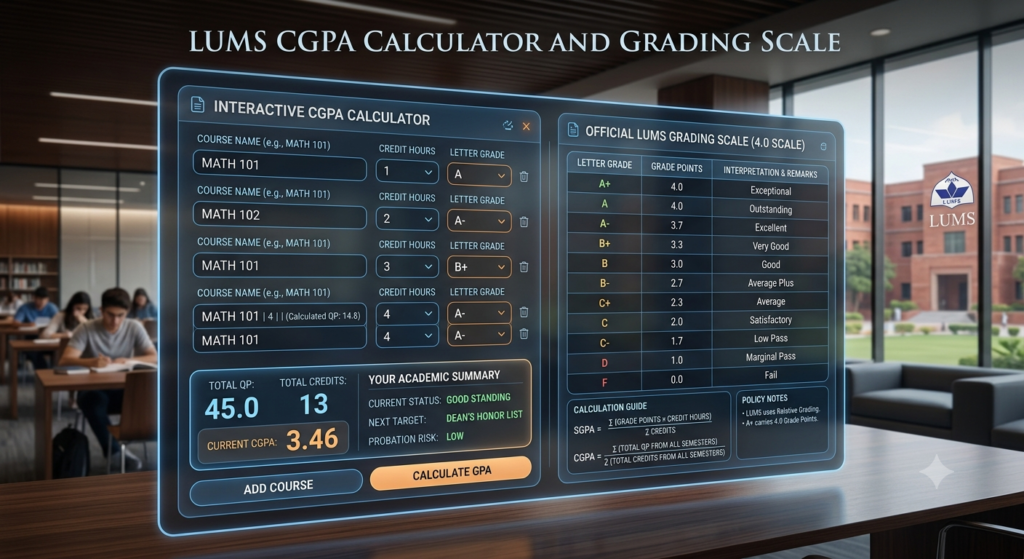The image size is (1024, 559).
Task: Click the 0.0 grade points cell
Action: [677, 379]
